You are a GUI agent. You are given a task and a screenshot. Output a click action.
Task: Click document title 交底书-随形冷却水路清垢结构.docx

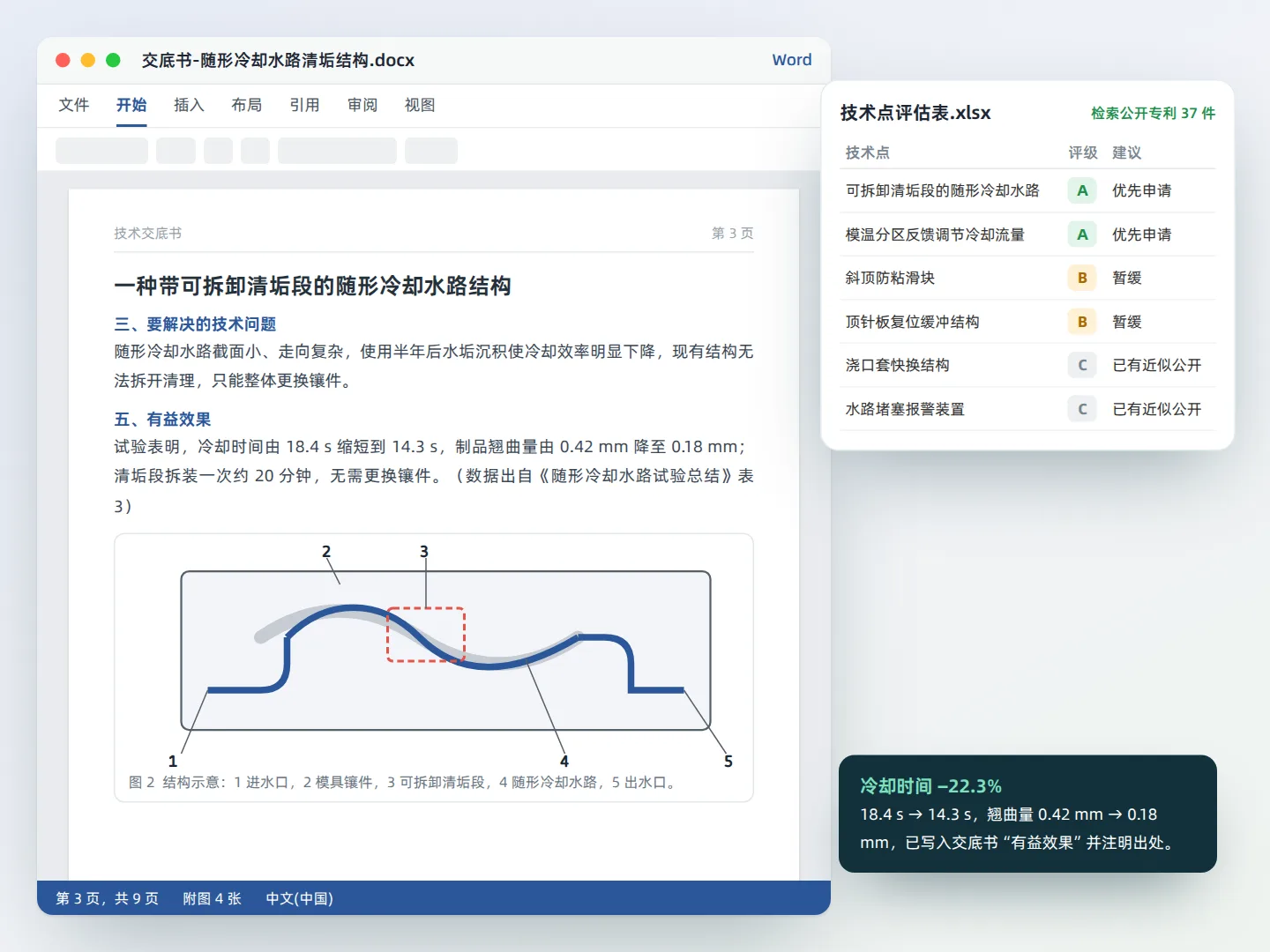pyautogui.click(x=278, y=60)
